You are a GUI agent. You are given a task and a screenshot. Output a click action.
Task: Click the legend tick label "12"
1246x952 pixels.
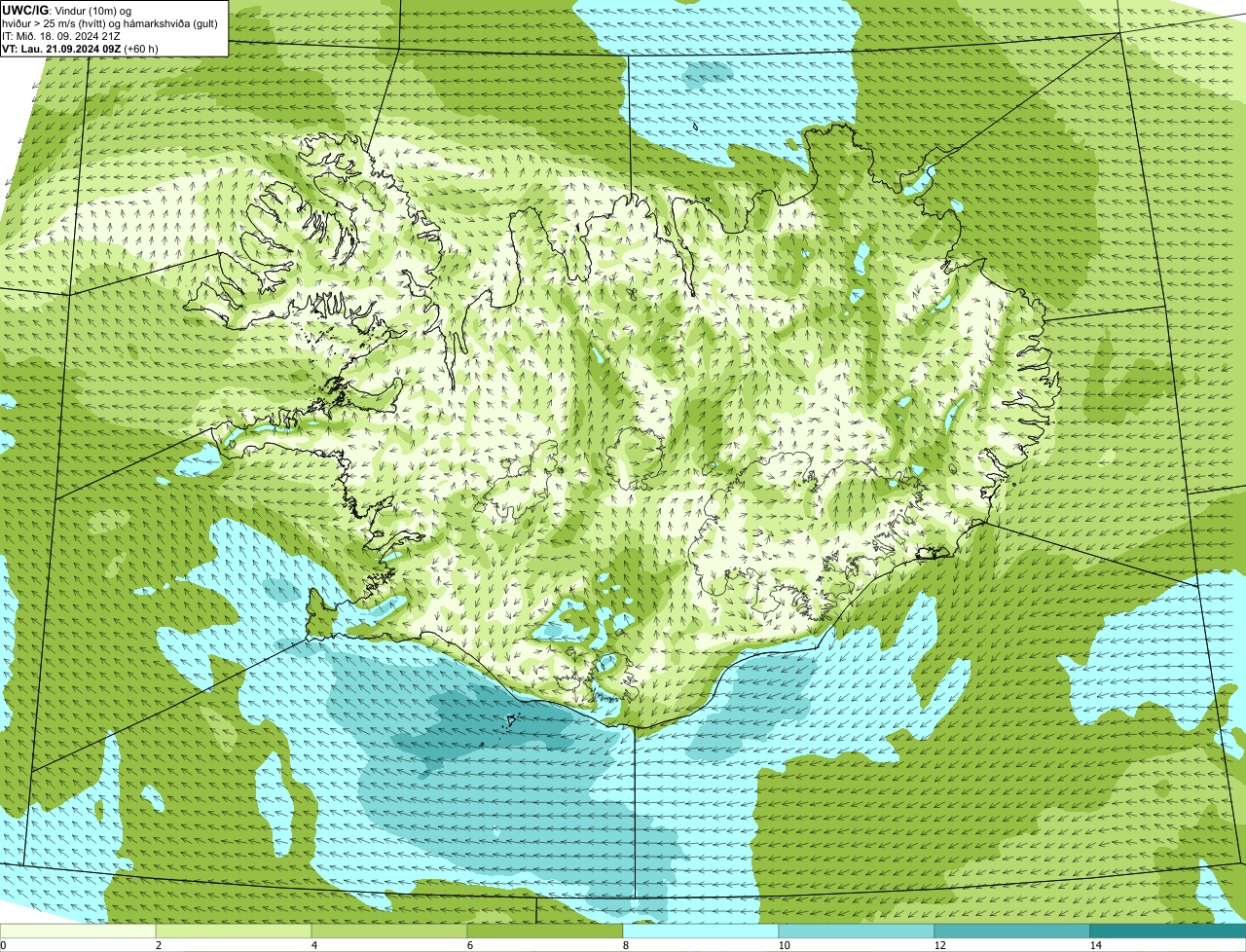click(939, 945)
